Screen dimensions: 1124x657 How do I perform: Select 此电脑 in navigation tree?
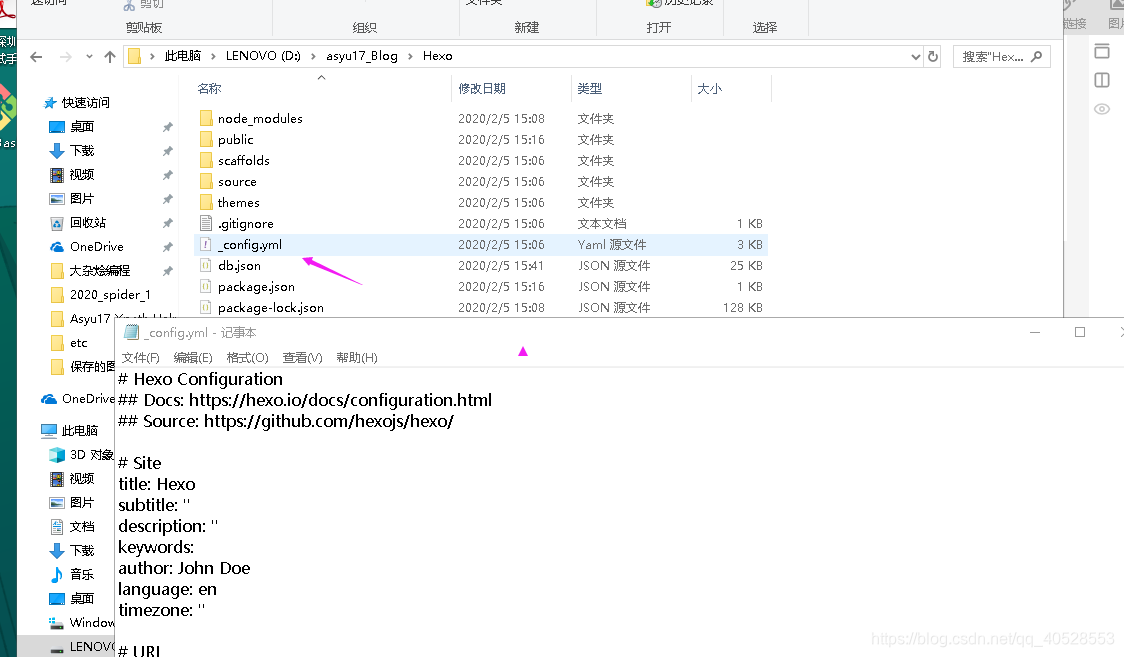click(80, 431)
